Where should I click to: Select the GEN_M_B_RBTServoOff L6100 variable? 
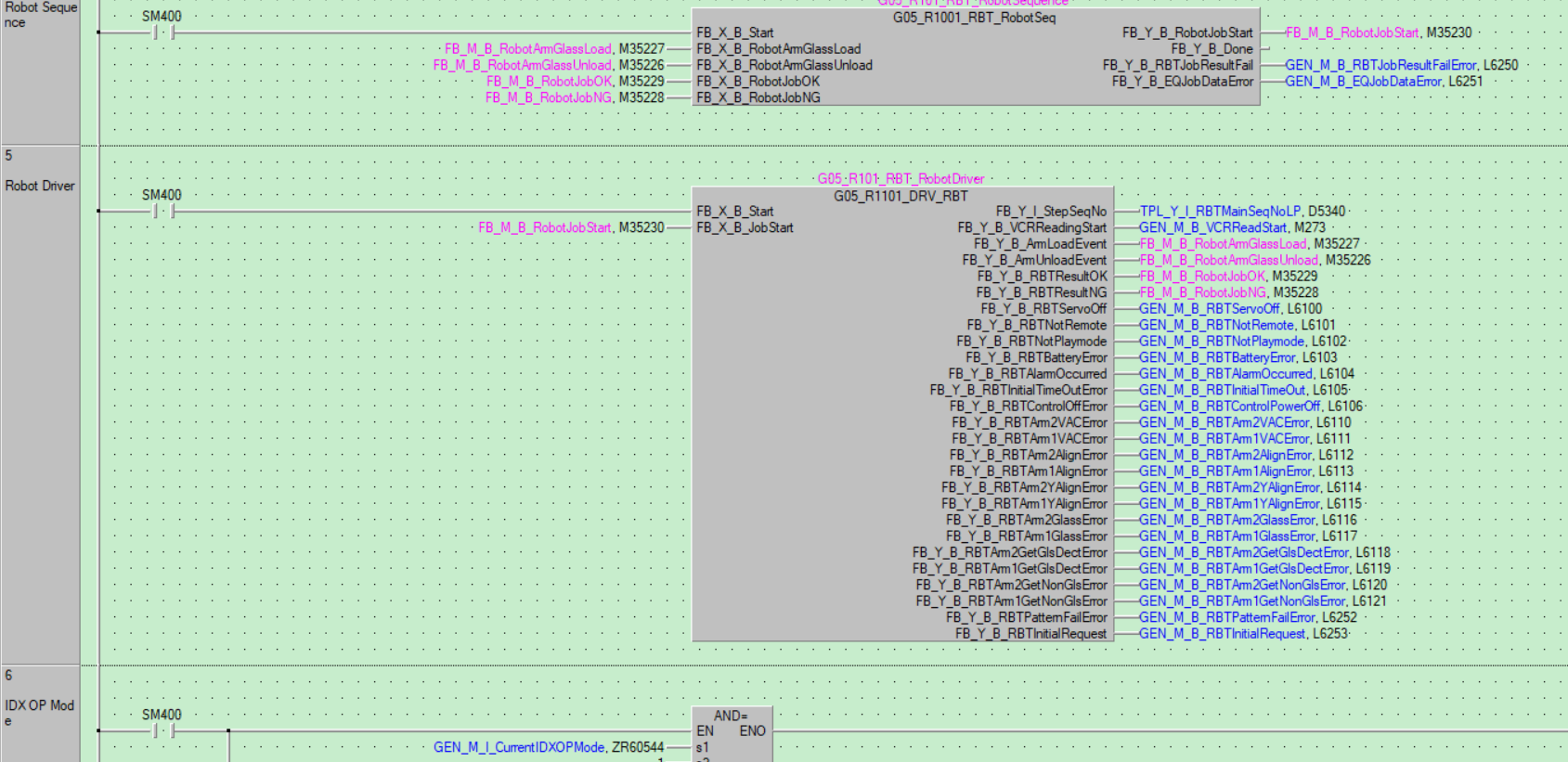coord(1230,309)
